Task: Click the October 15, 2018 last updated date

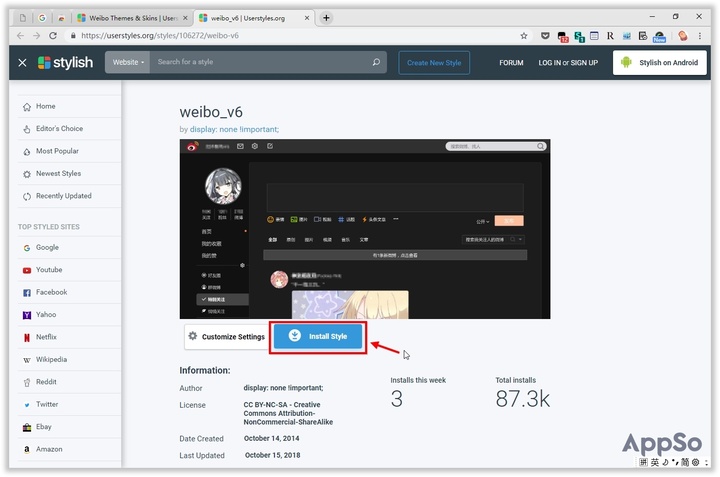Action: (x=272, y=455)
